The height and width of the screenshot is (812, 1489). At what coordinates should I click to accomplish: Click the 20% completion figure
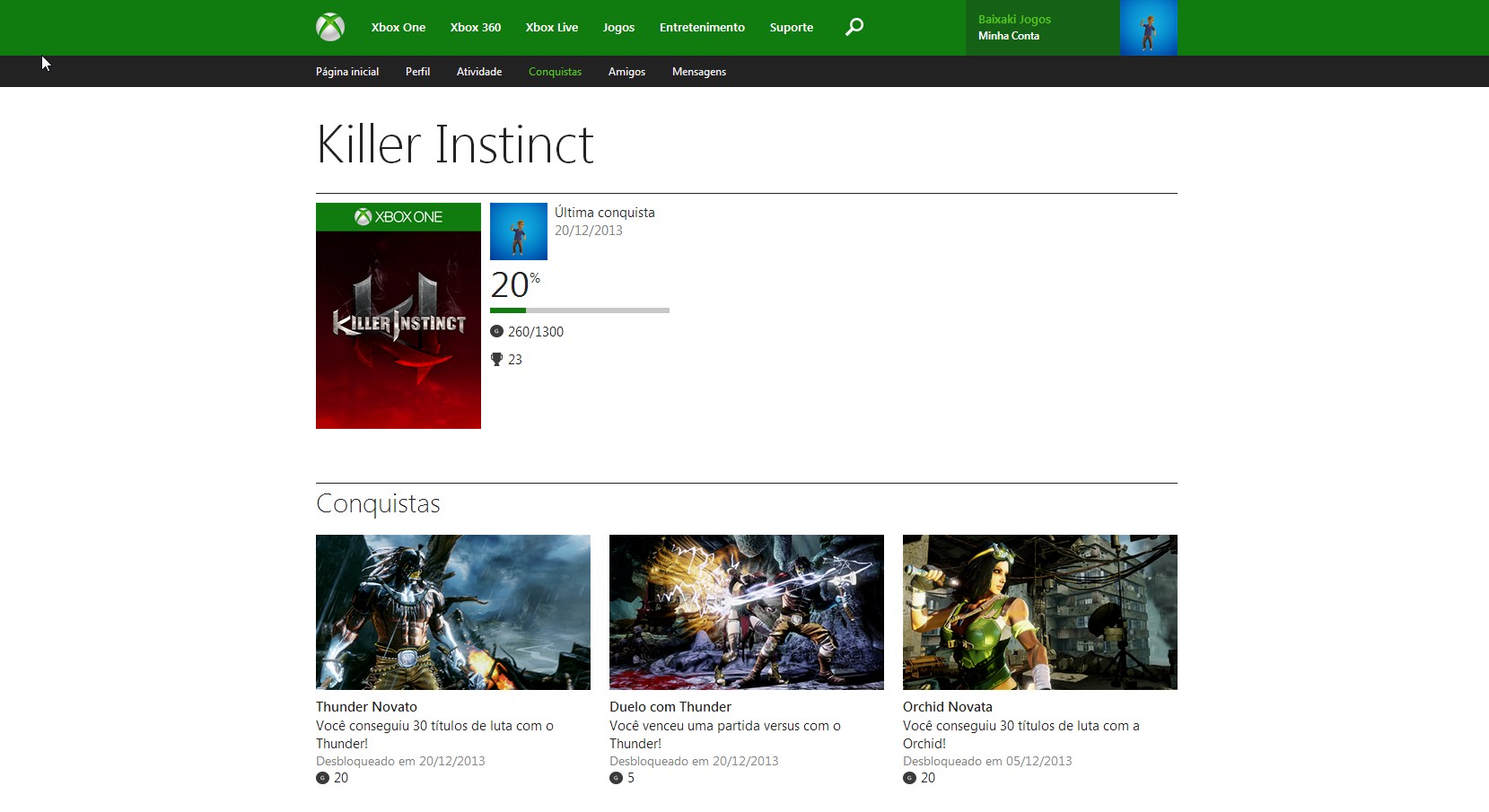515,284
